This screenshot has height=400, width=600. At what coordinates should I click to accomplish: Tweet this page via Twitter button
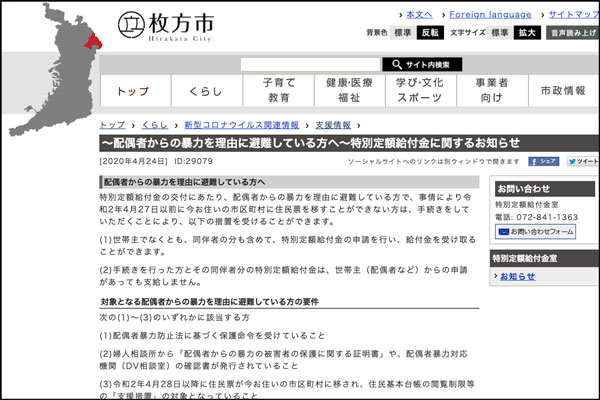583,161
